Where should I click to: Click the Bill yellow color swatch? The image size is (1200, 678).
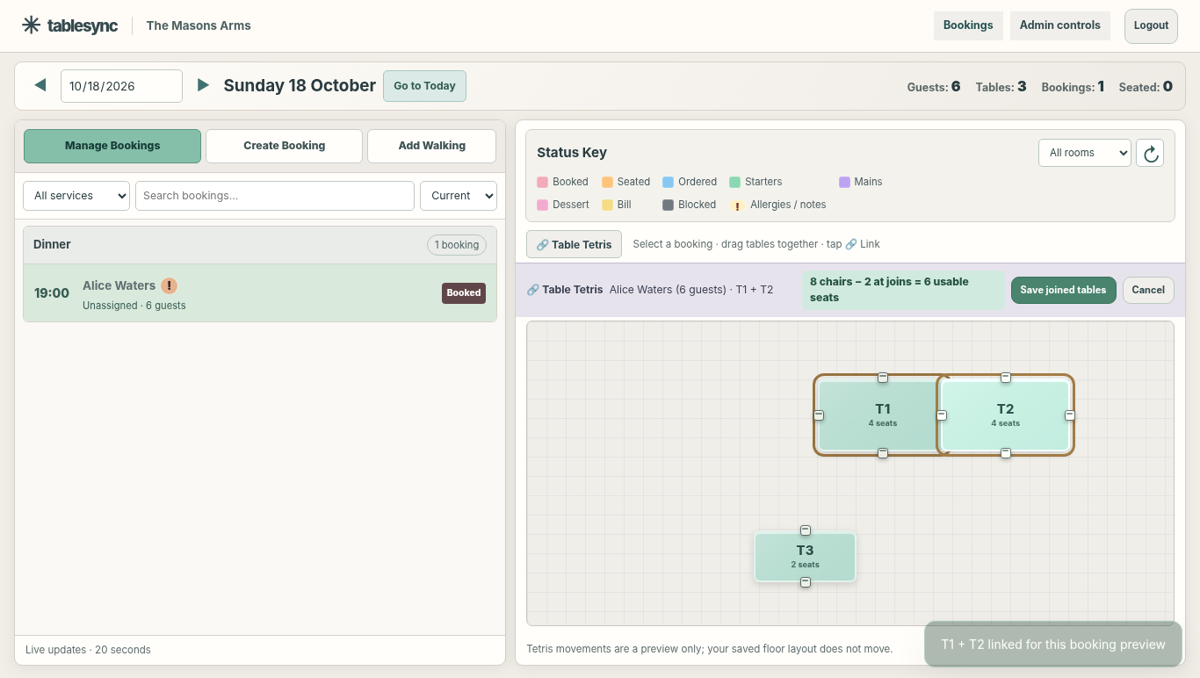pyautogui.click(x=607, y=205)
